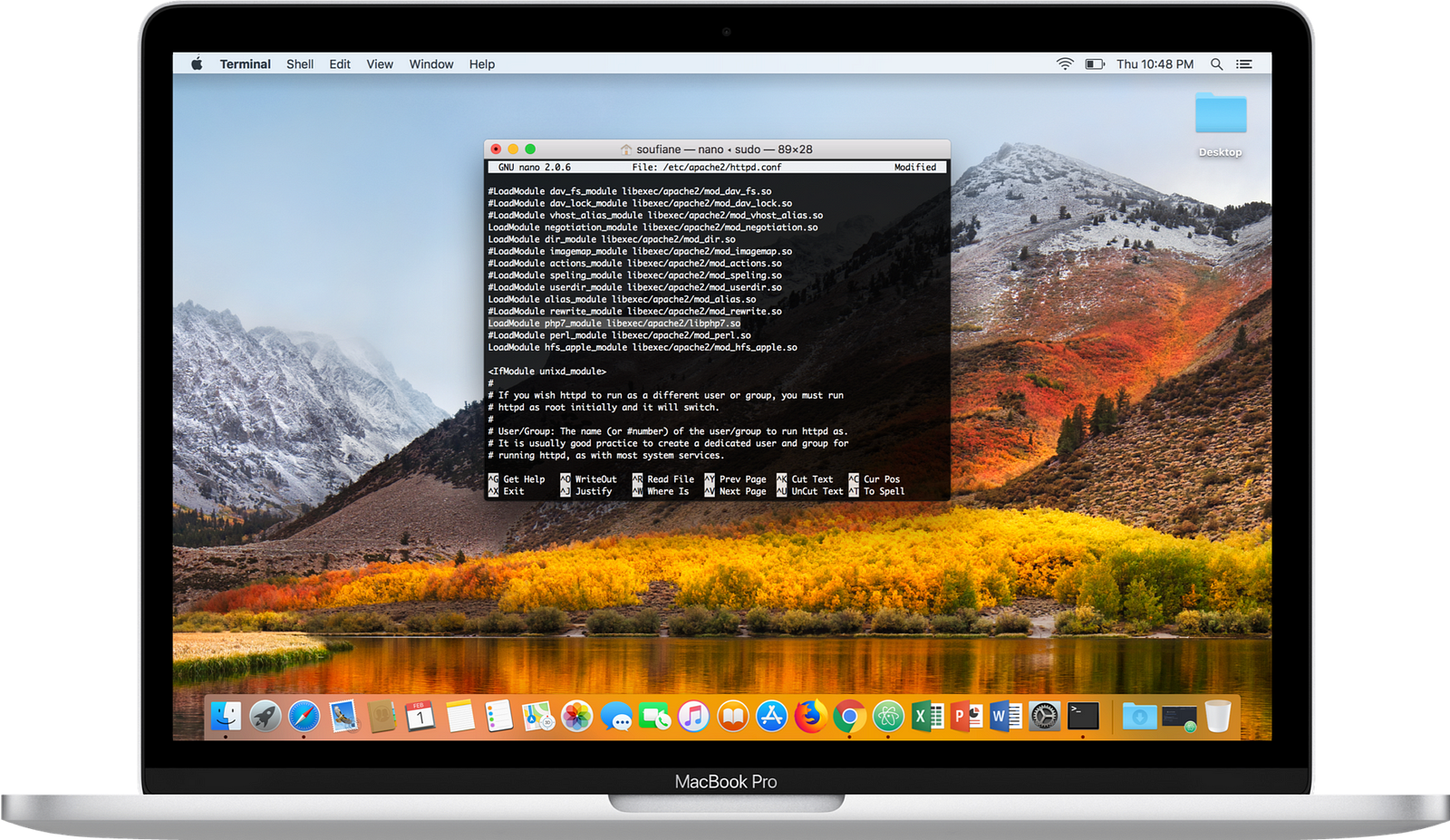Click the #LoadModule perl_module line
Viewport: 1450px width, 840px height.
coord(619,335)
